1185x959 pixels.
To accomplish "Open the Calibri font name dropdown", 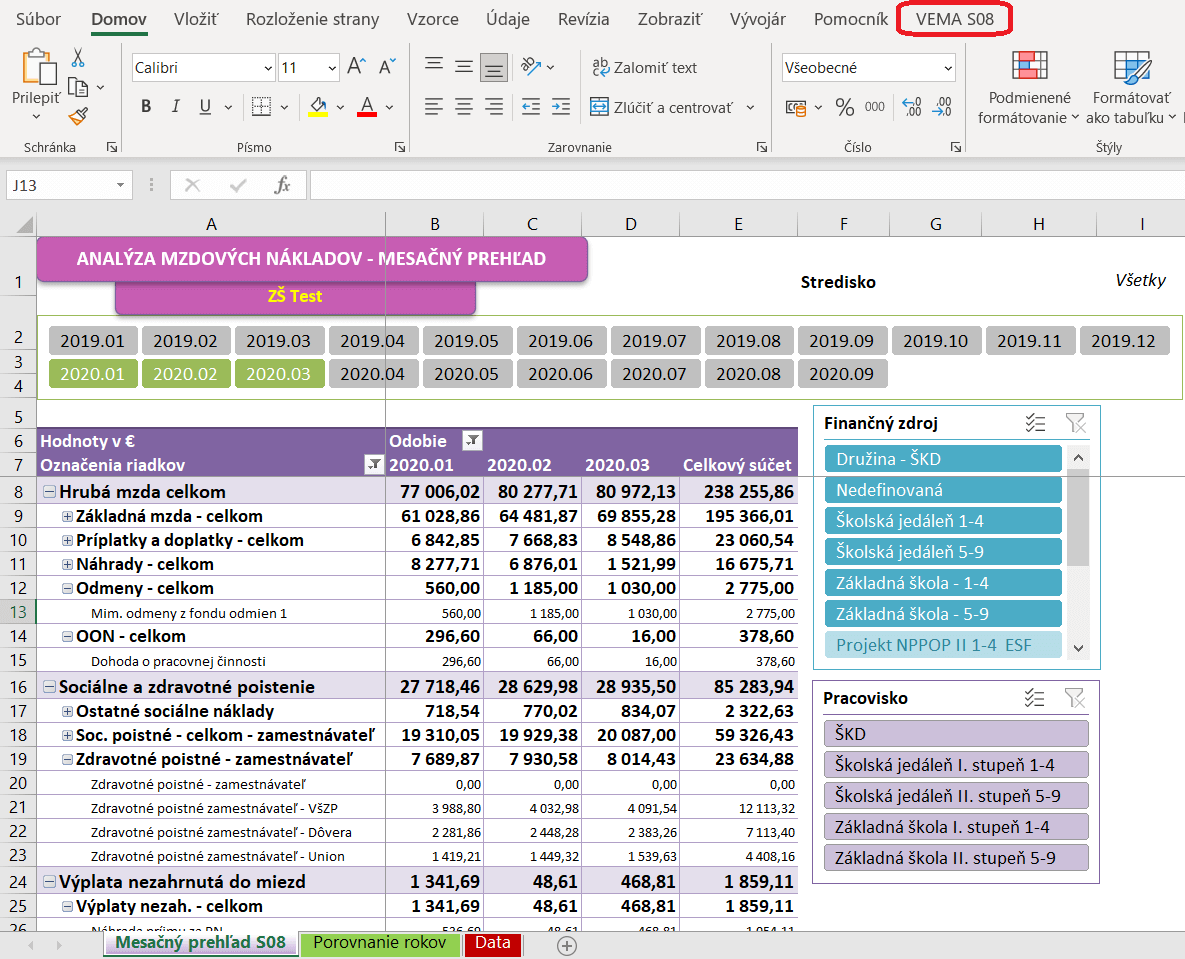I will (x=268, y=68).
